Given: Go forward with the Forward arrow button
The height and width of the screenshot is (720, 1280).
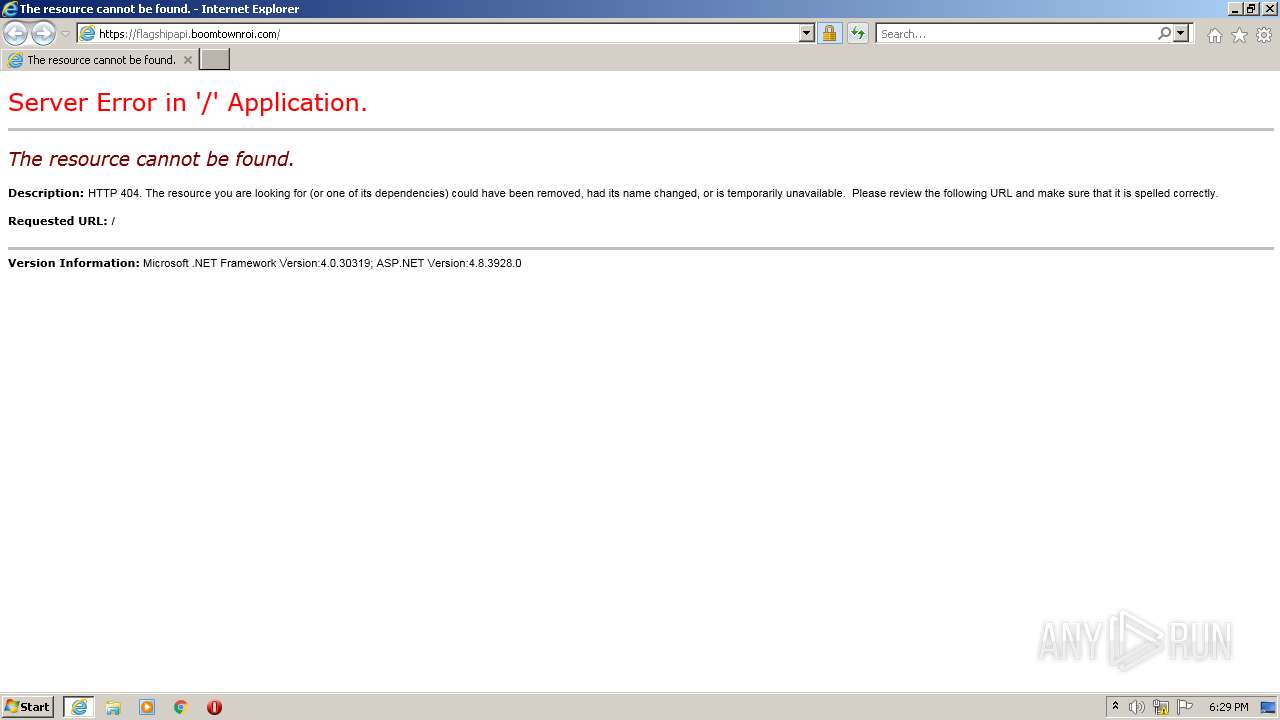Looking at the screenshot, I should pyautogui.click(x=43, y=34).
